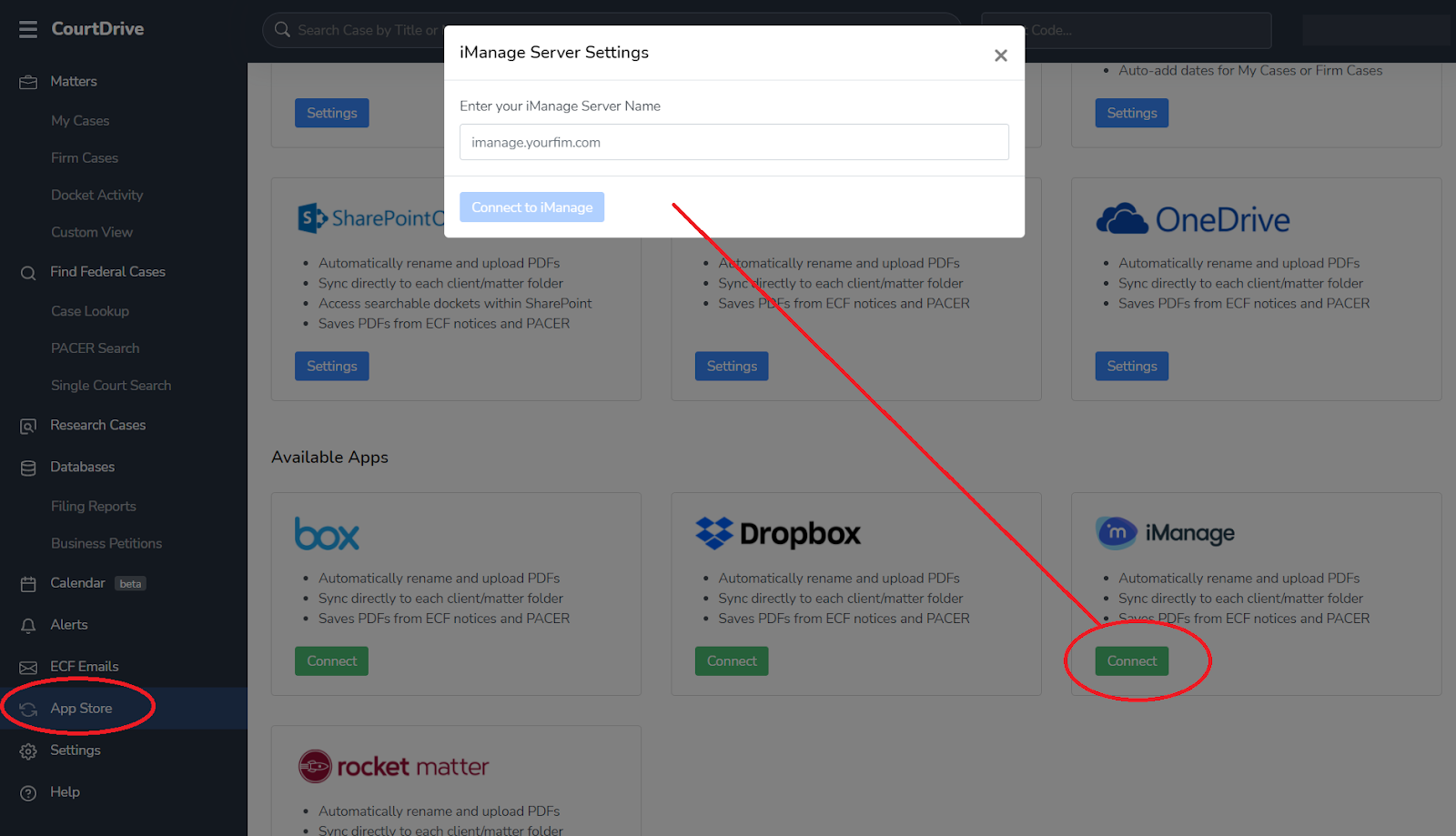This screenshot has width=1456, height=836.
Task: Open Research Cases in the sidebar
Action: click(x=98, y=425)
